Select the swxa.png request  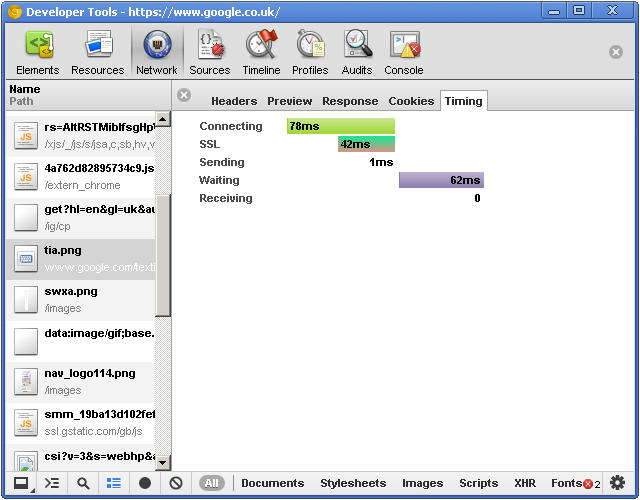pyautogui.click(x=81, y=300)
